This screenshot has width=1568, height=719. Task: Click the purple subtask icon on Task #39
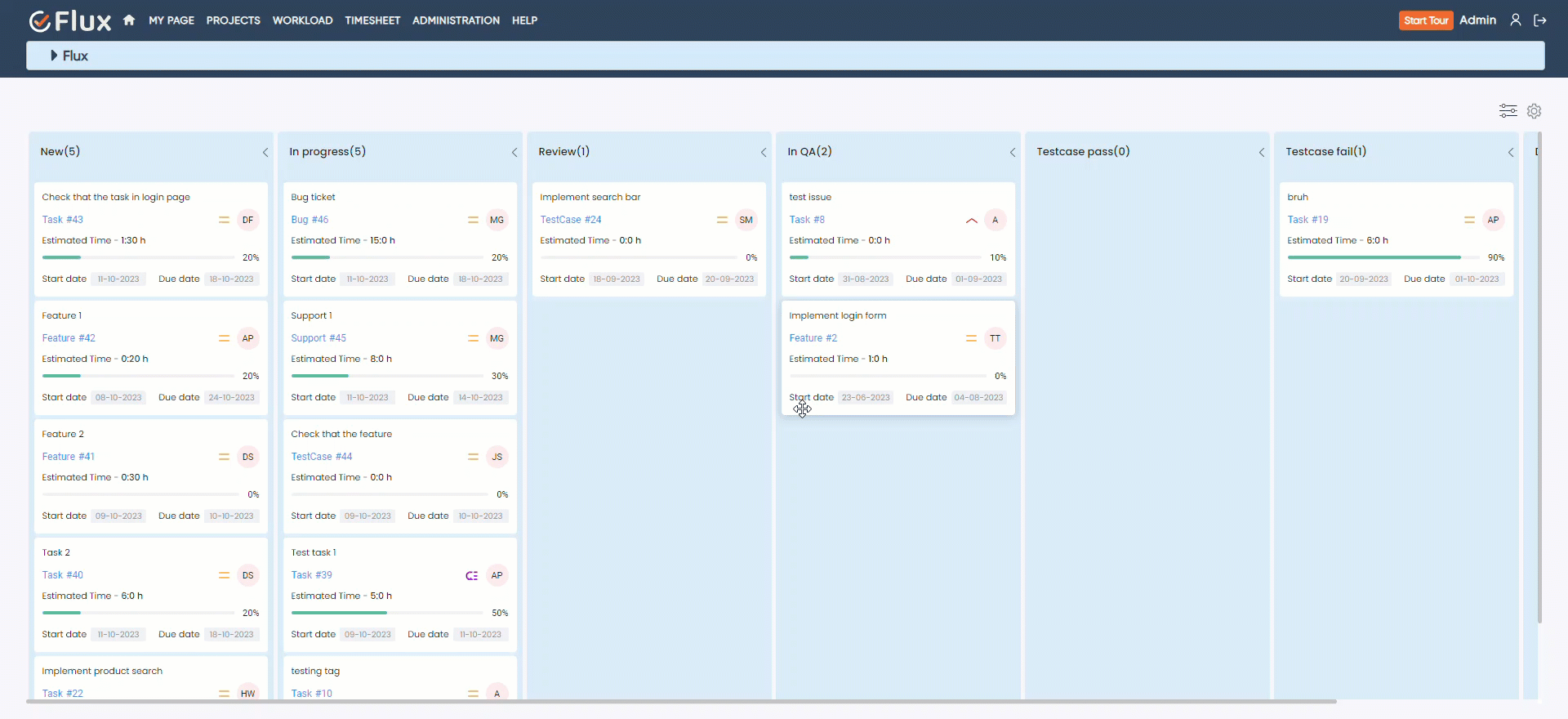click(471, 576)
